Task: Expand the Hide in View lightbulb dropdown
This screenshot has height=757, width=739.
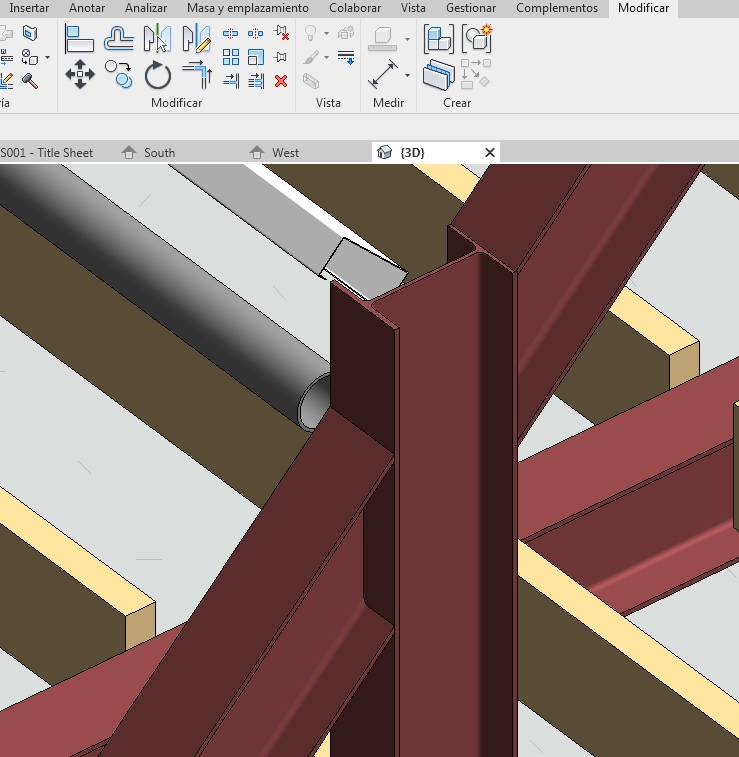Action: click(326, 34)
